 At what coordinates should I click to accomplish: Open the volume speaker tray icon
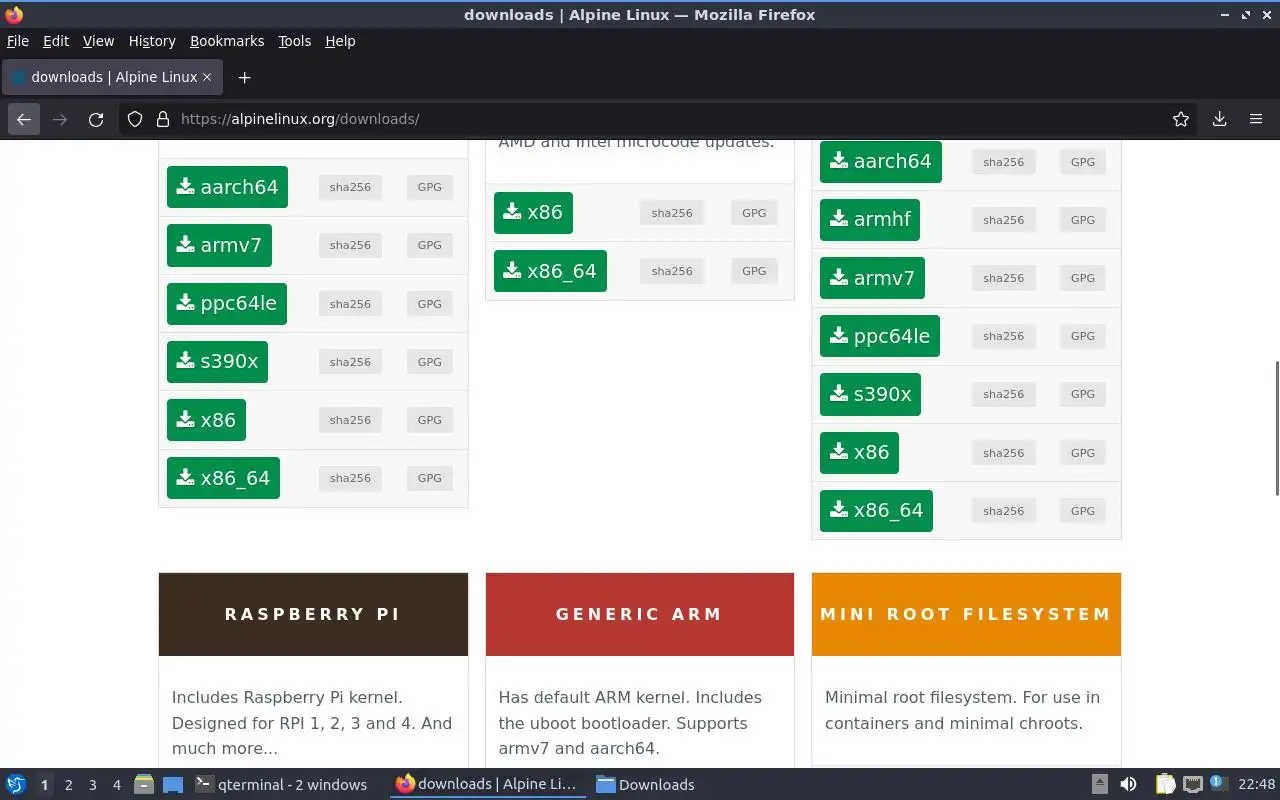(1128, 784)
